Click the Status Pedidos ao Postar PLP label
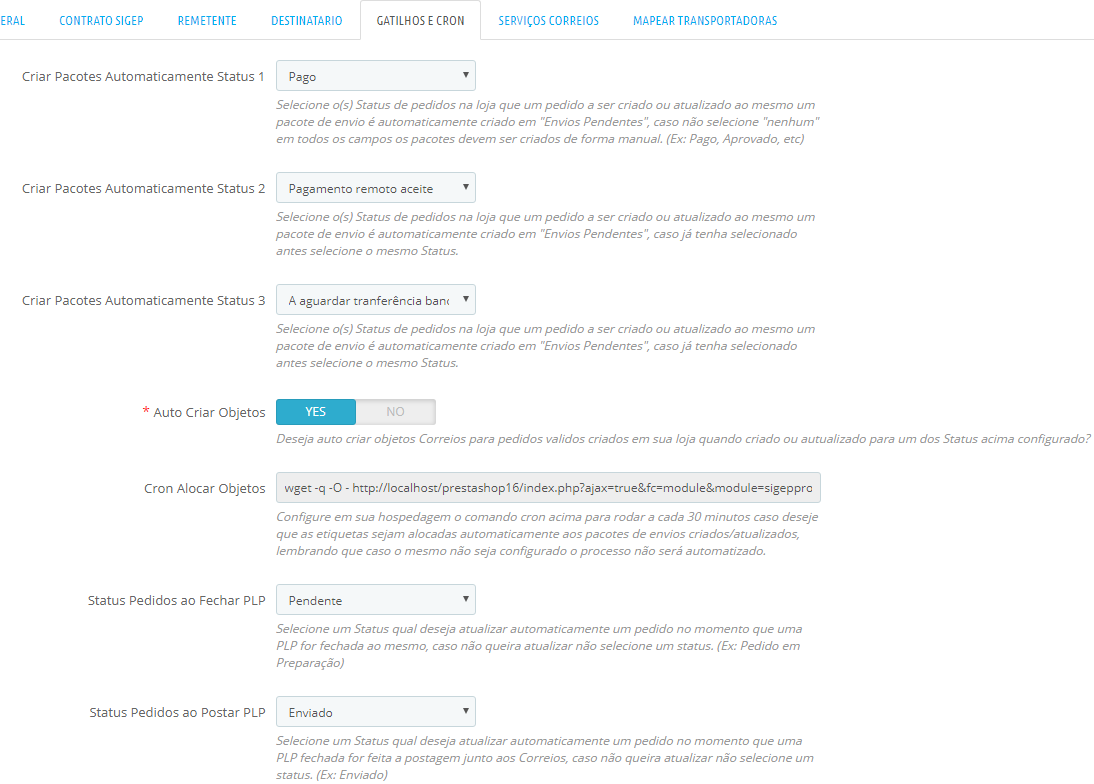Image resolution: width=1094 pixels, height=784 pixels. pyautogui.click(x=177, y=713)
